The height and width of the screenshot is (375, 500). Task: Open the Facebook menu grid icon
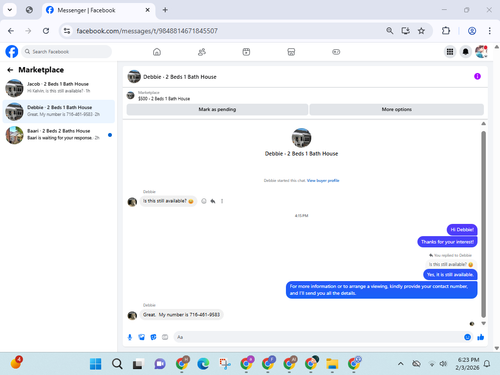click(450, 52)
